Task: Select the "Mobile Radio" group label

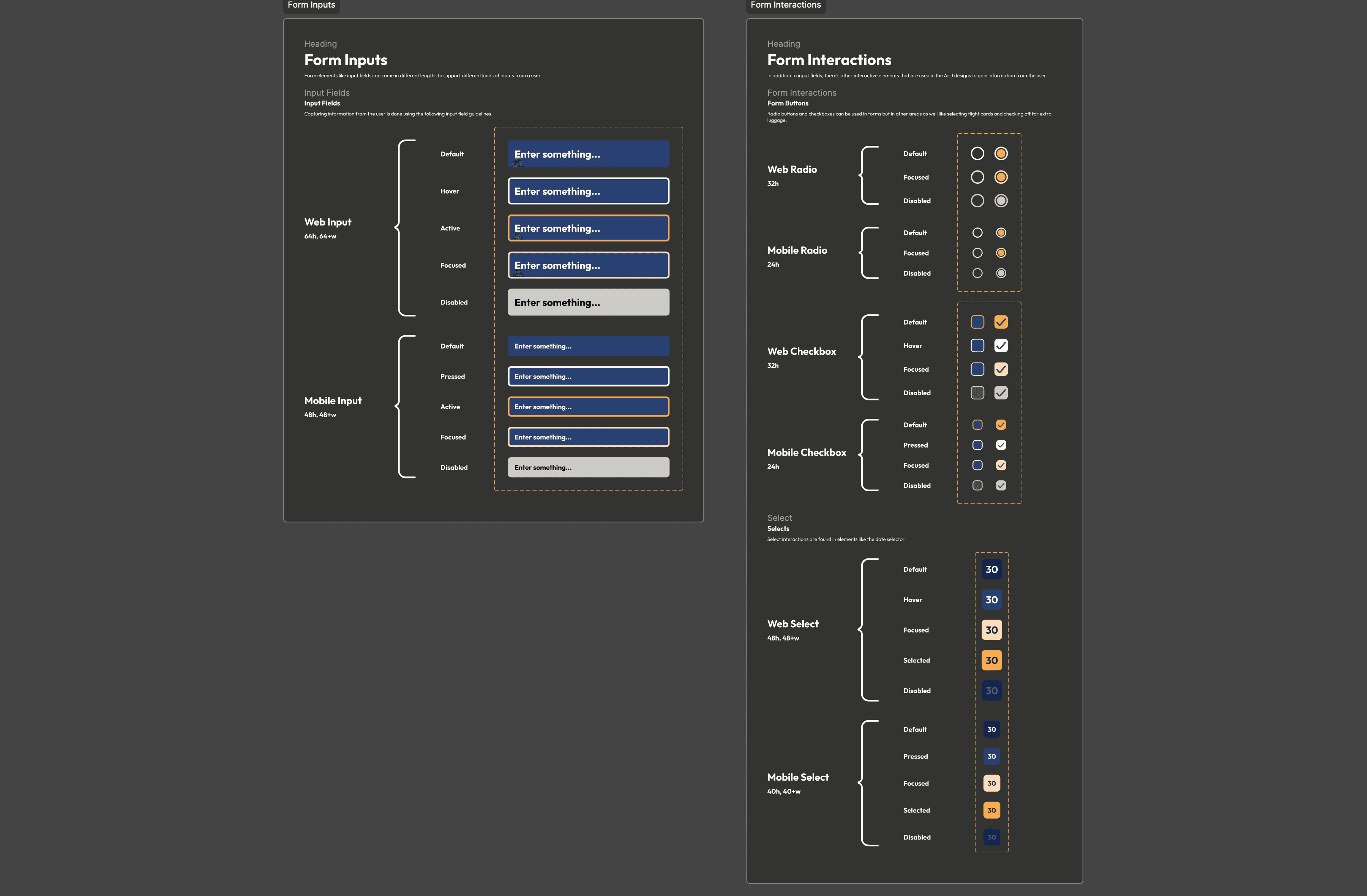Action: point(797,251)
